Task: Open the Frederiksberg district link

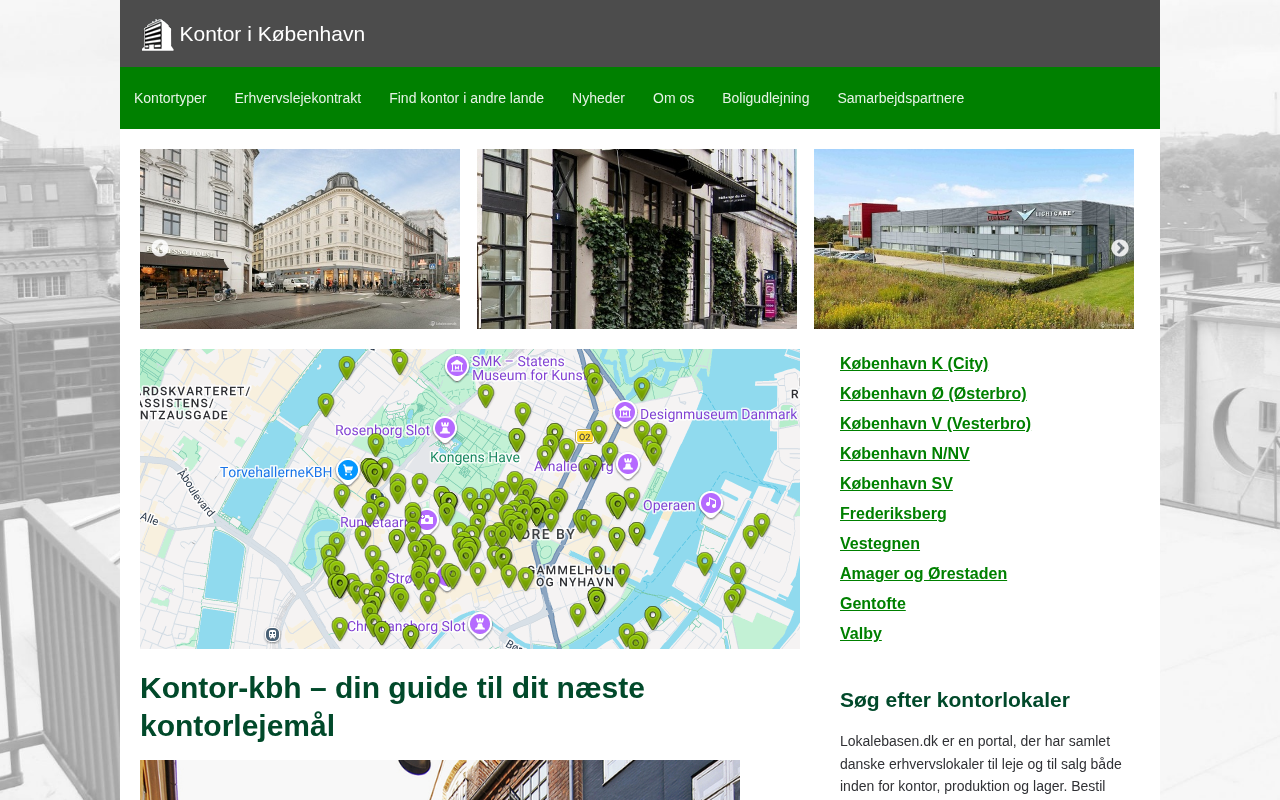Action: [893, 514]
